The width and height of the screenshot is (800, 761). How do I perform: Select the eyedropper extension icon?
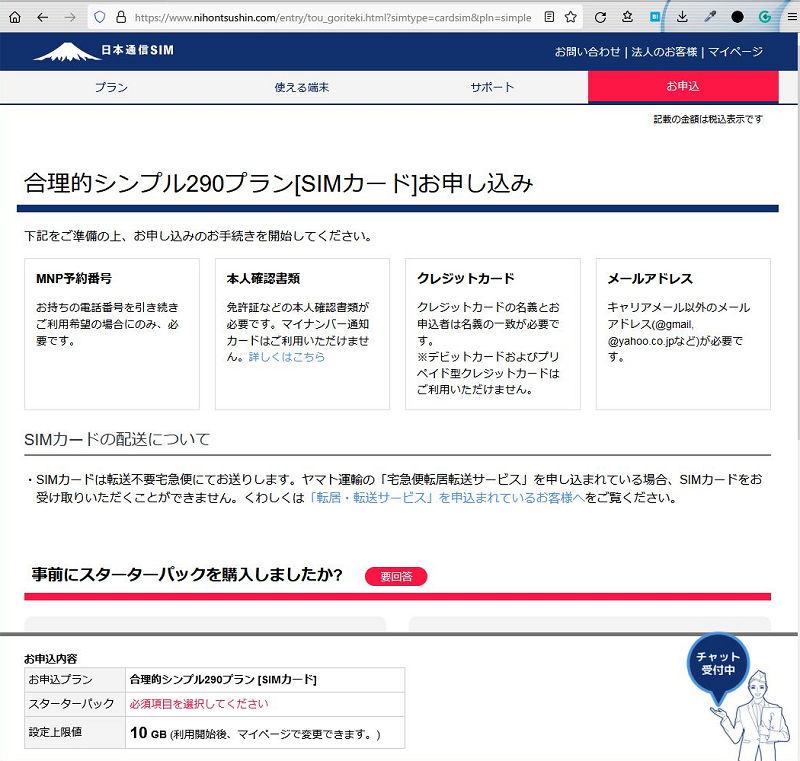tap(709, 16)
